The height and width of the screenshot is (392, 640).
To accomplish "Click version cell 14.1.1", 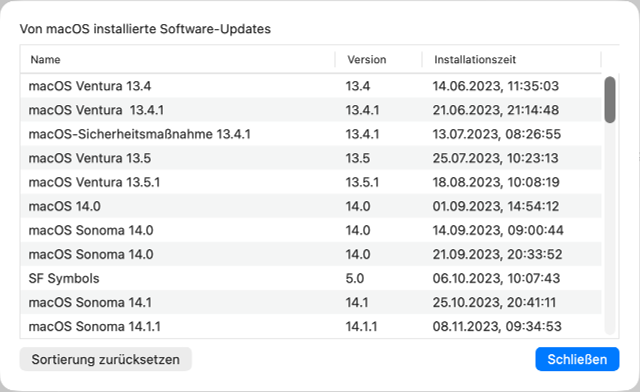I will pos(361,326).
